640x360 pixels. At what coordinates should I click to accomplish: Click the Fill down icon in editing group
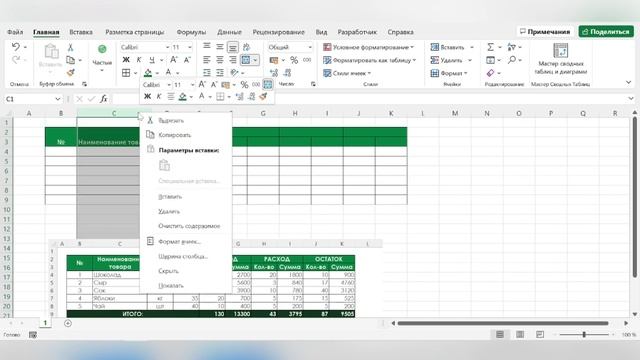490,60
